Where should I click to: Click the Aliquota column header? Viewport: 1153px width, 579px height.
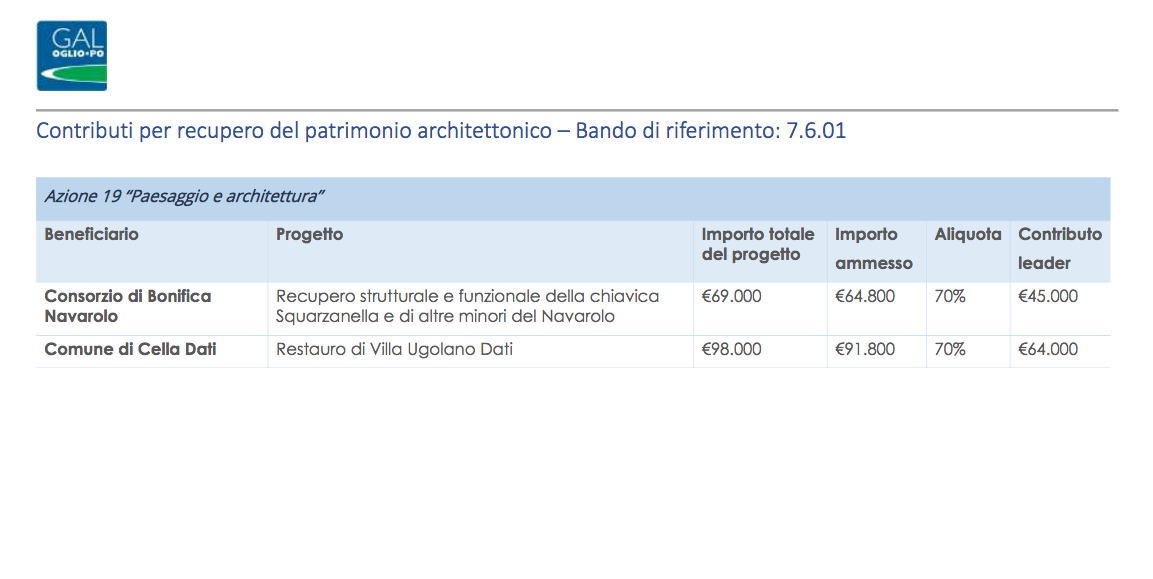[967, 235]
